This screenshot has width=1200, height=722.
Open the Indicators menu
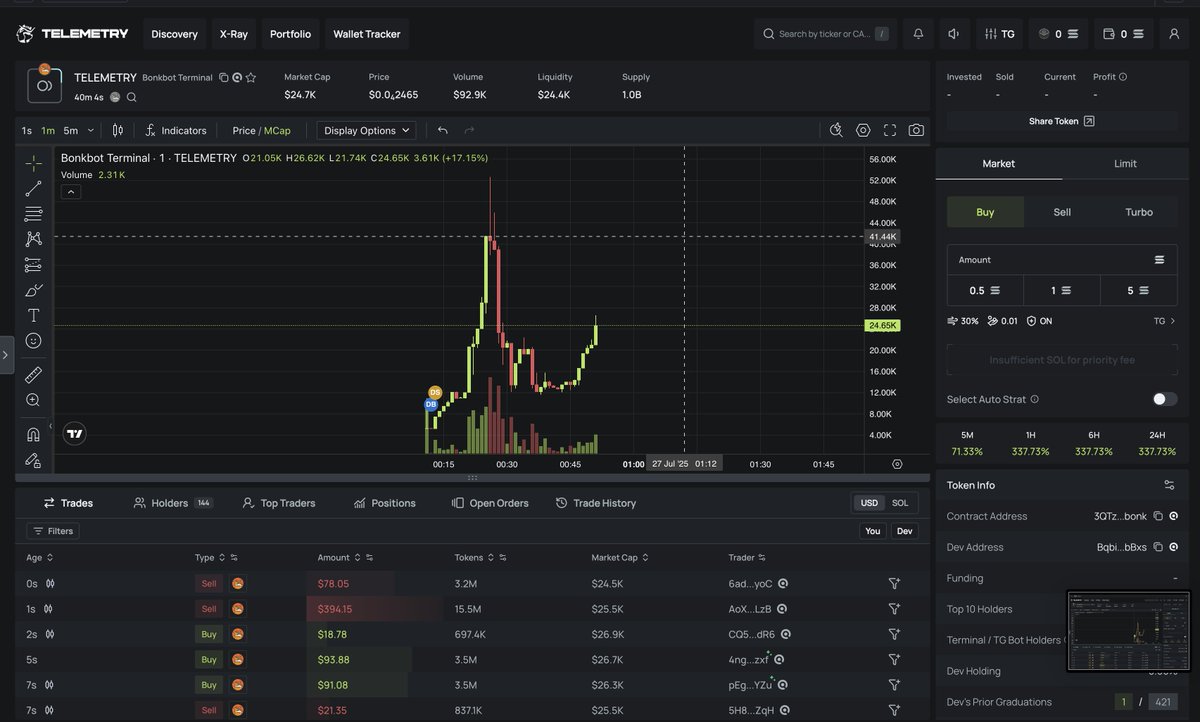pyautogui.click(x=175, y=130)
